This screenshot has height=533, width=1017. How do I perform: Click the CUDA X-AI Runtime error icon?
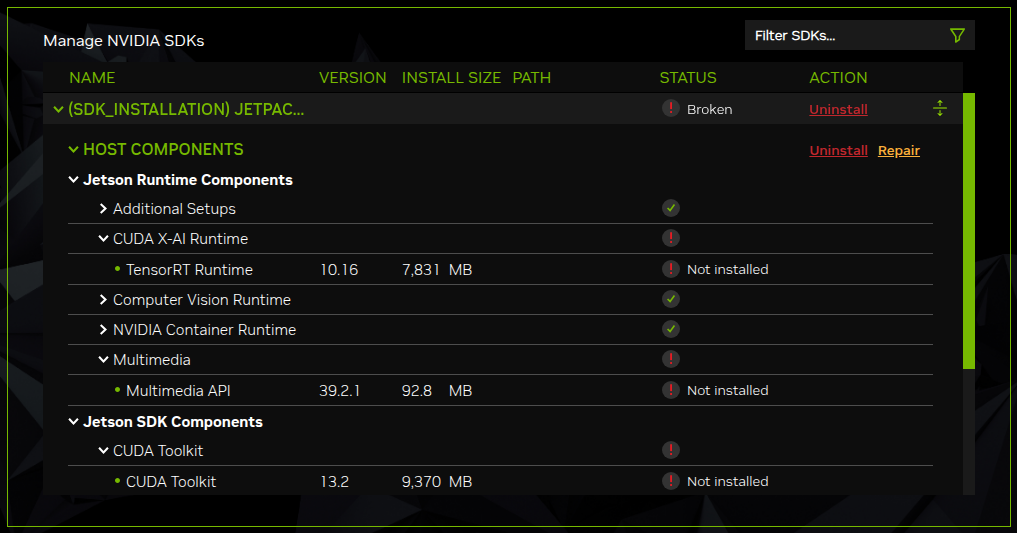[671, 238]
